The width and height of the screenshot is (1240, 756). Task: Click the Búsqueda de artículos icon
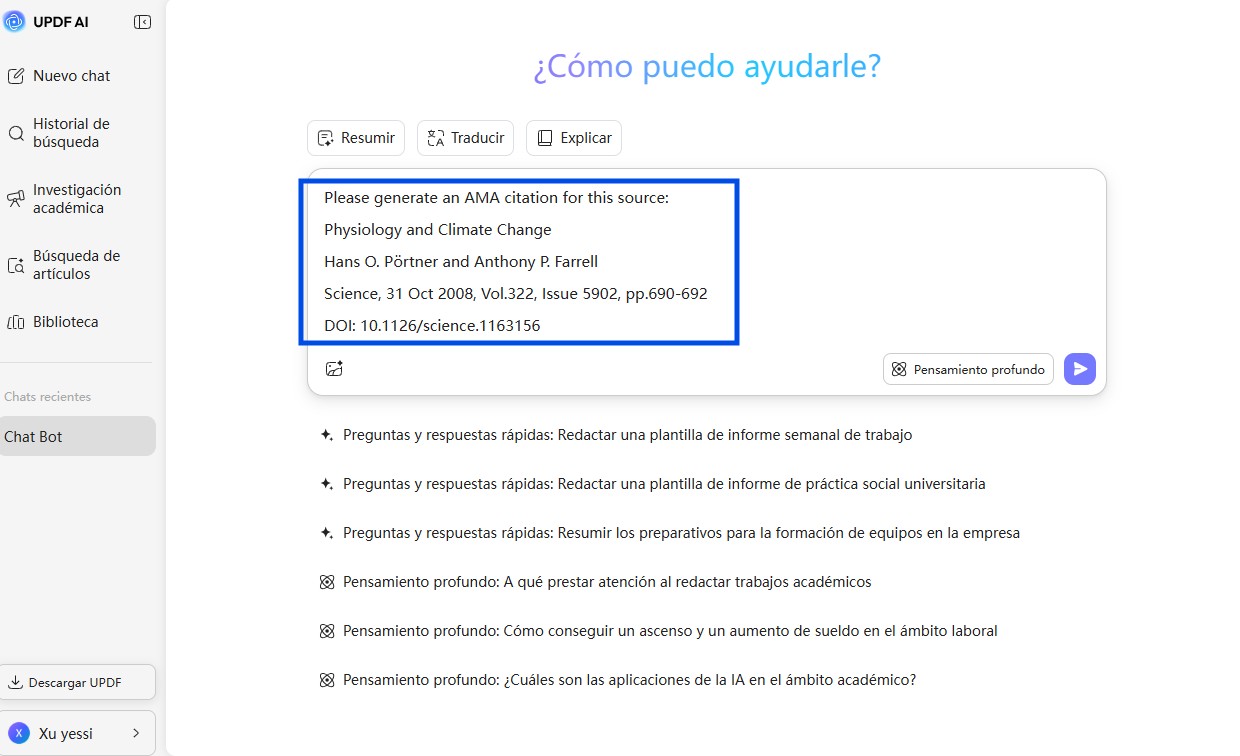[x=16, y=265]
